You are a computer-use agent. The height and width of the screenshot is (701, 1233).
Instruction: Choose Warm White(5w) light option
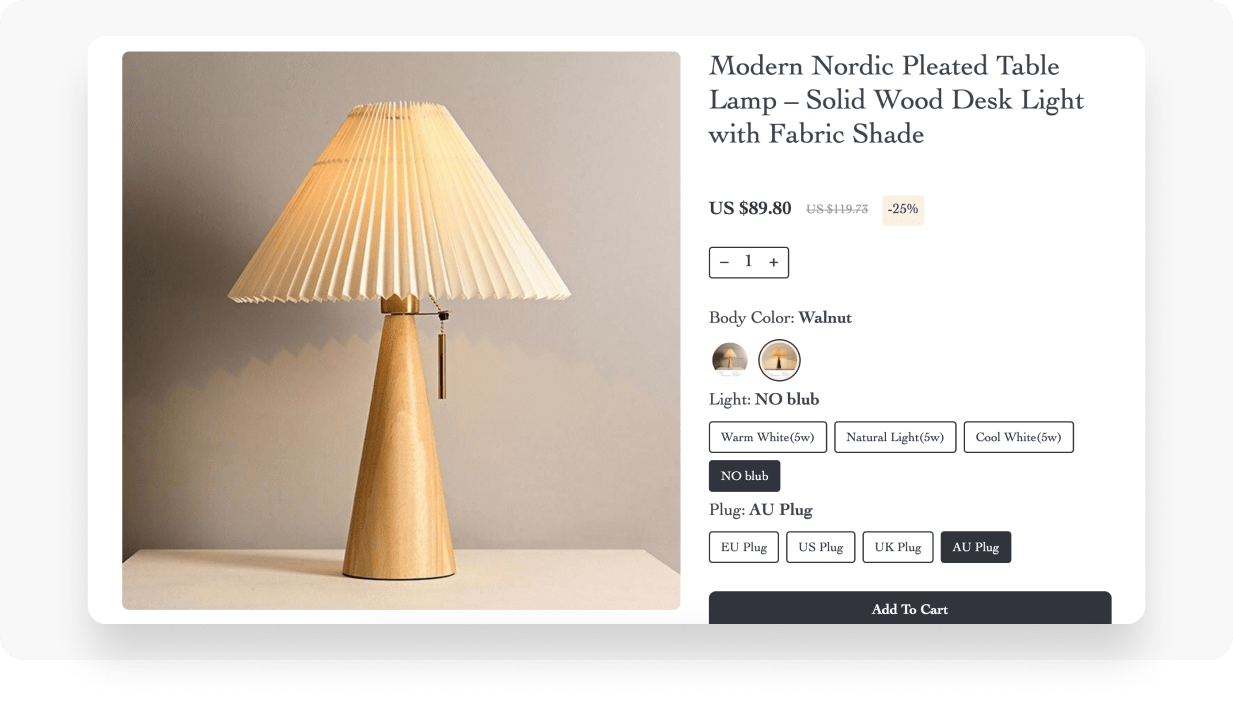pyautogui.click(x=768, y=437)
